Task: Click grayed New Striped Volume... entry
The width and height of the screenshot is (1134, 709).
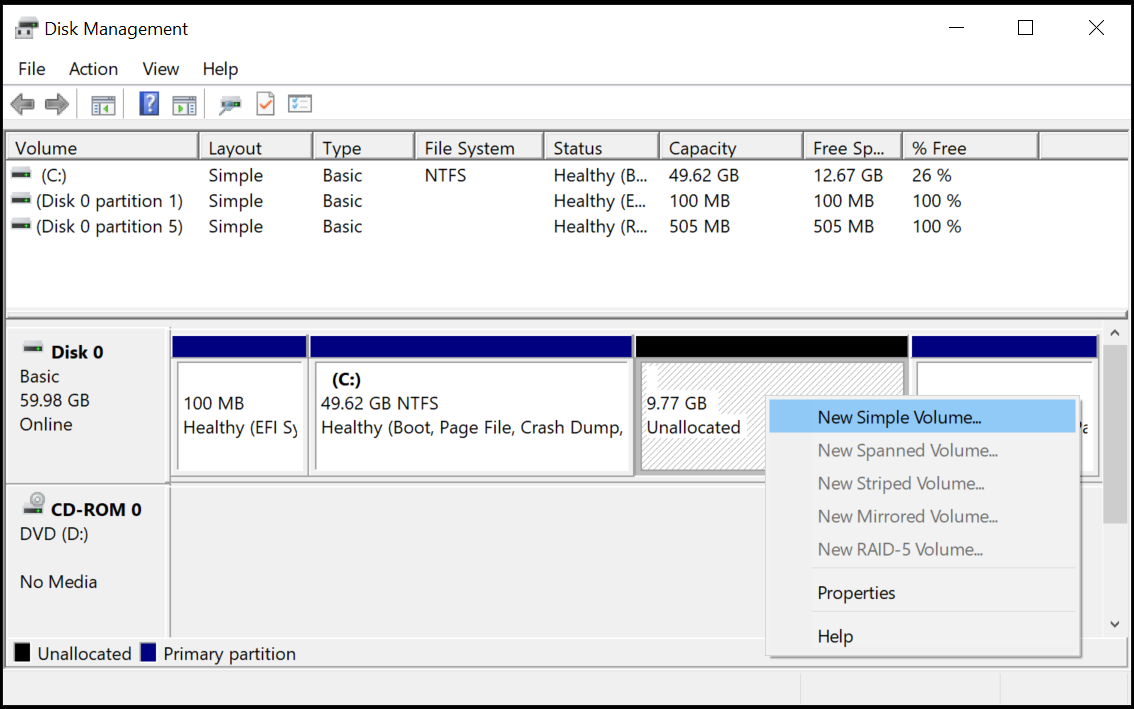Action: tap(922, 483)
